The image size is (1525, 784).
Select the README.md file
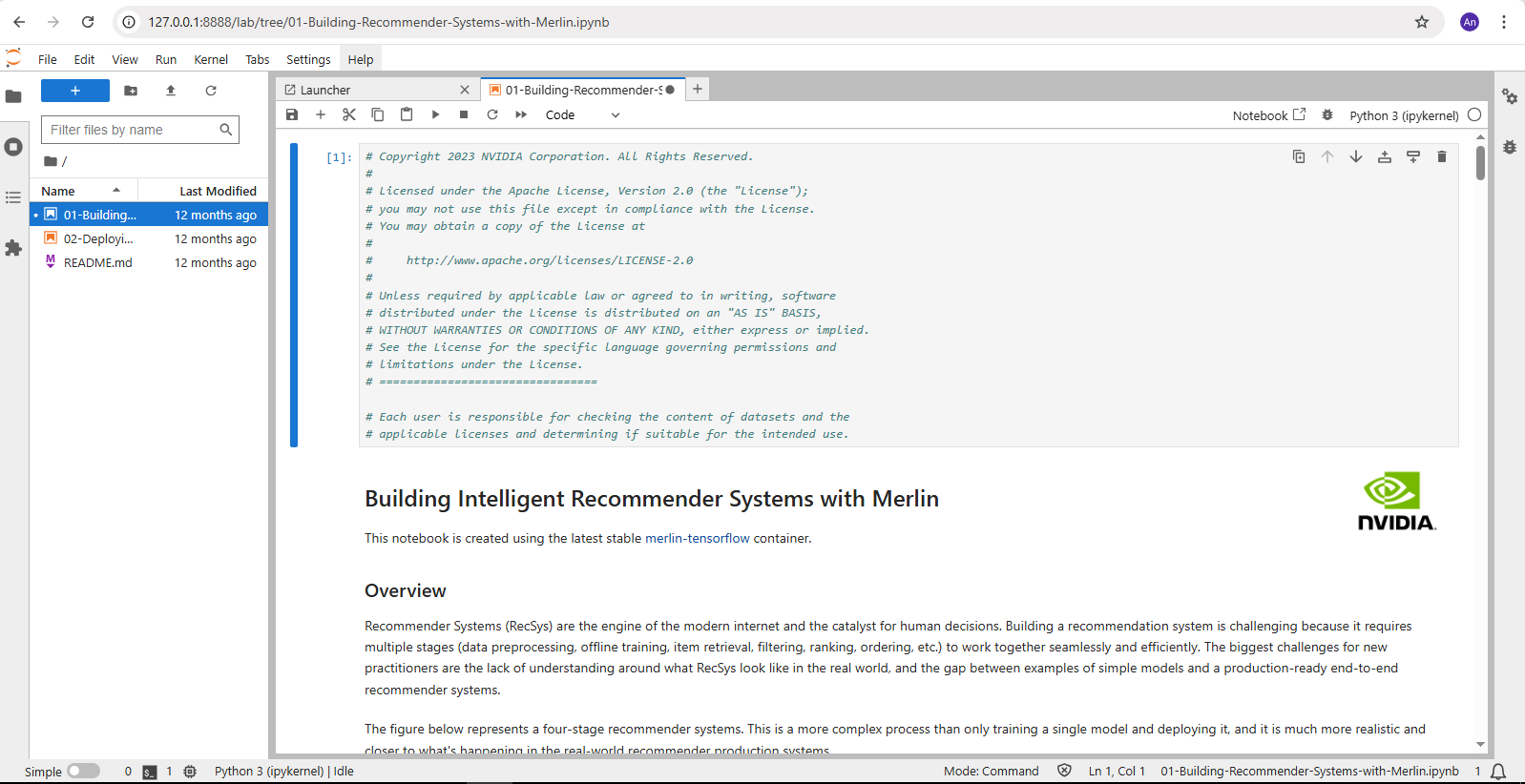149,262
